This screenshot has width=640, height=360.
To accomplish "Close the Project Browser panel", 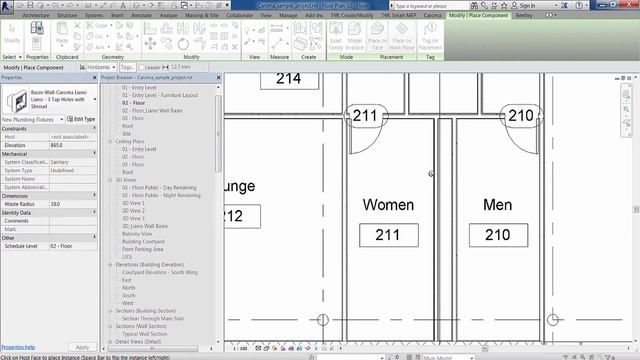I will tap(218, 78).
